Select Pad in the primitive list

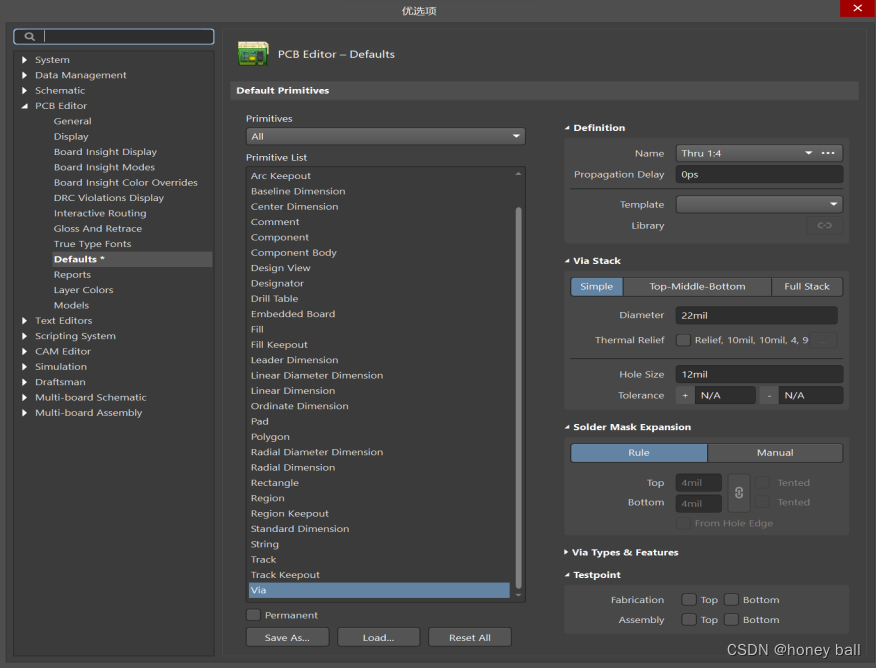pos(379,422)
